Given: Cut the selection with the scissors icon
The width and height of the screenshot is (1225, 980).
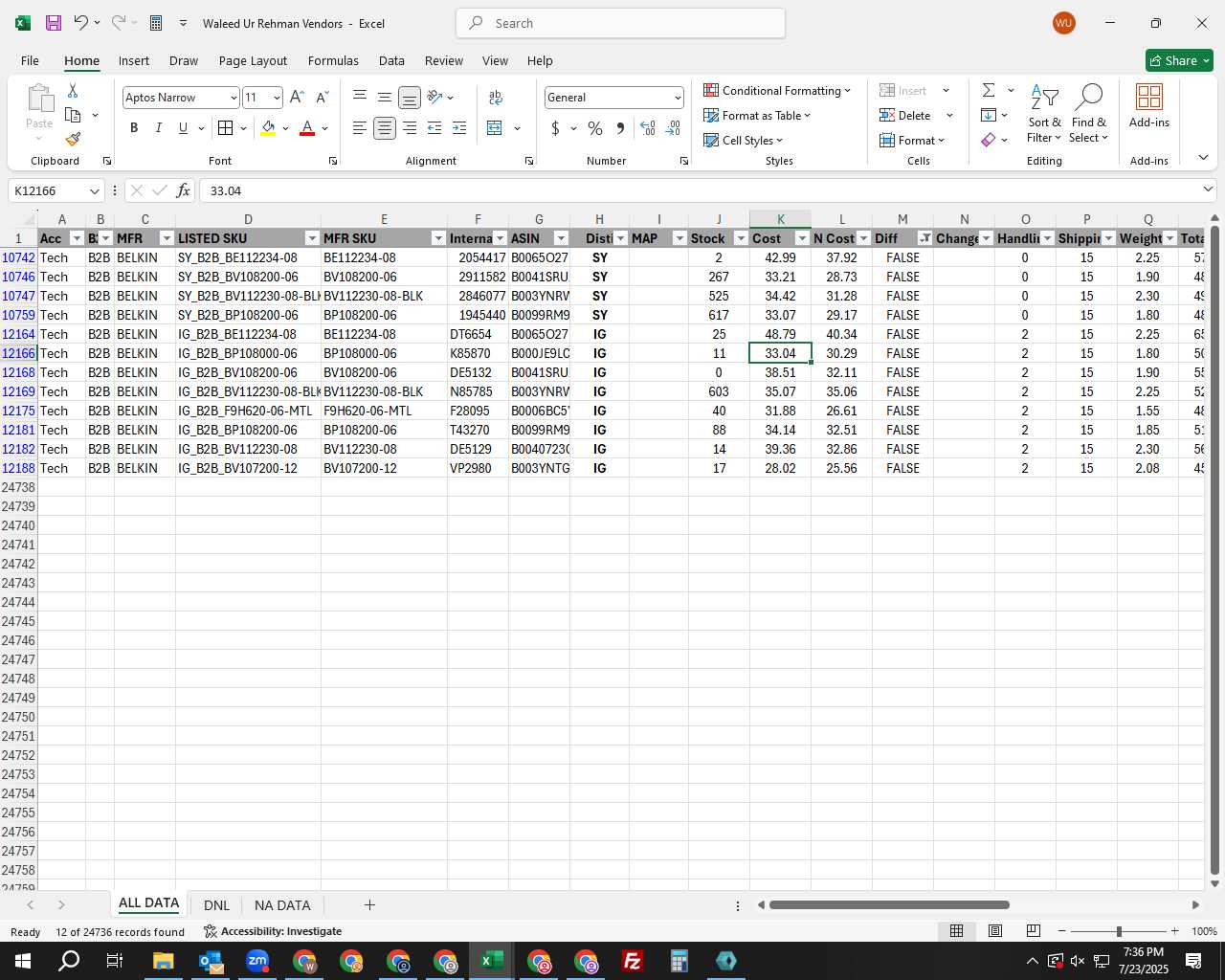Looking at the screenshot, I should (x=73, y=90).
